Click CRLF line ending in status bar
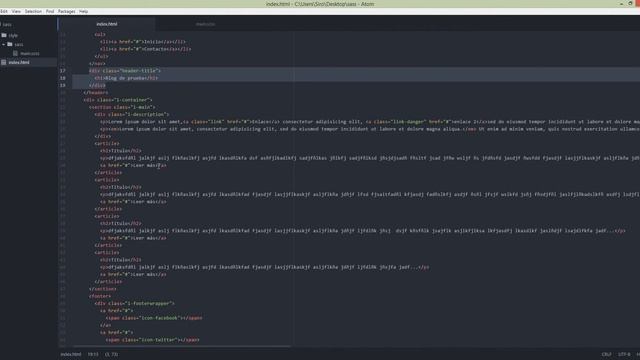640x360 pixels. 607,354
